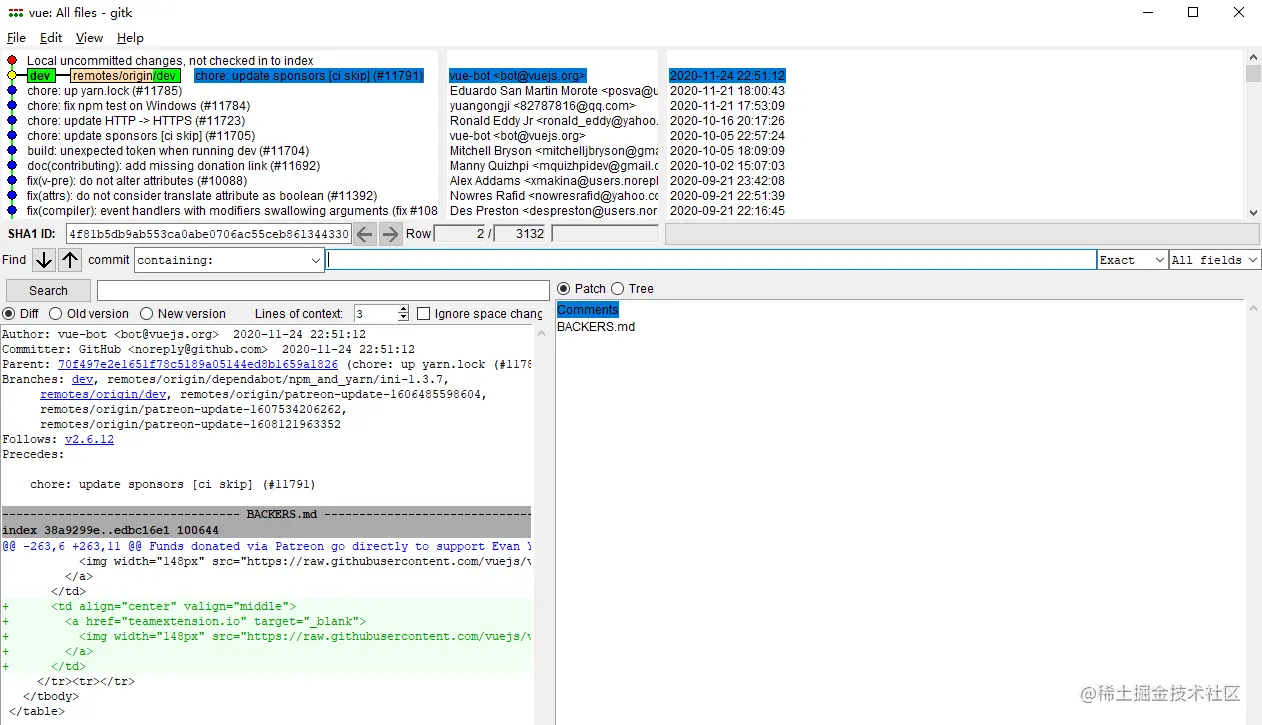The image size is (1262, 725).
Task: Click the green dev branch label
Action: [x=40, y=76]
